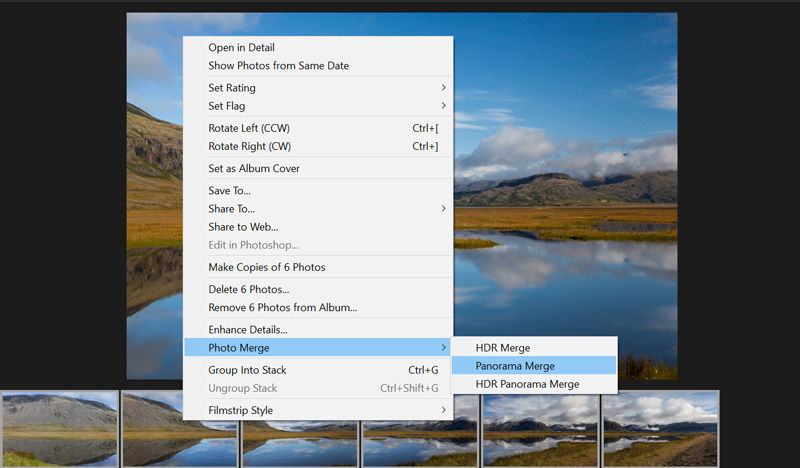Select Enhance Details... option
Screen dimensions: 800x468
coord(247,330)
